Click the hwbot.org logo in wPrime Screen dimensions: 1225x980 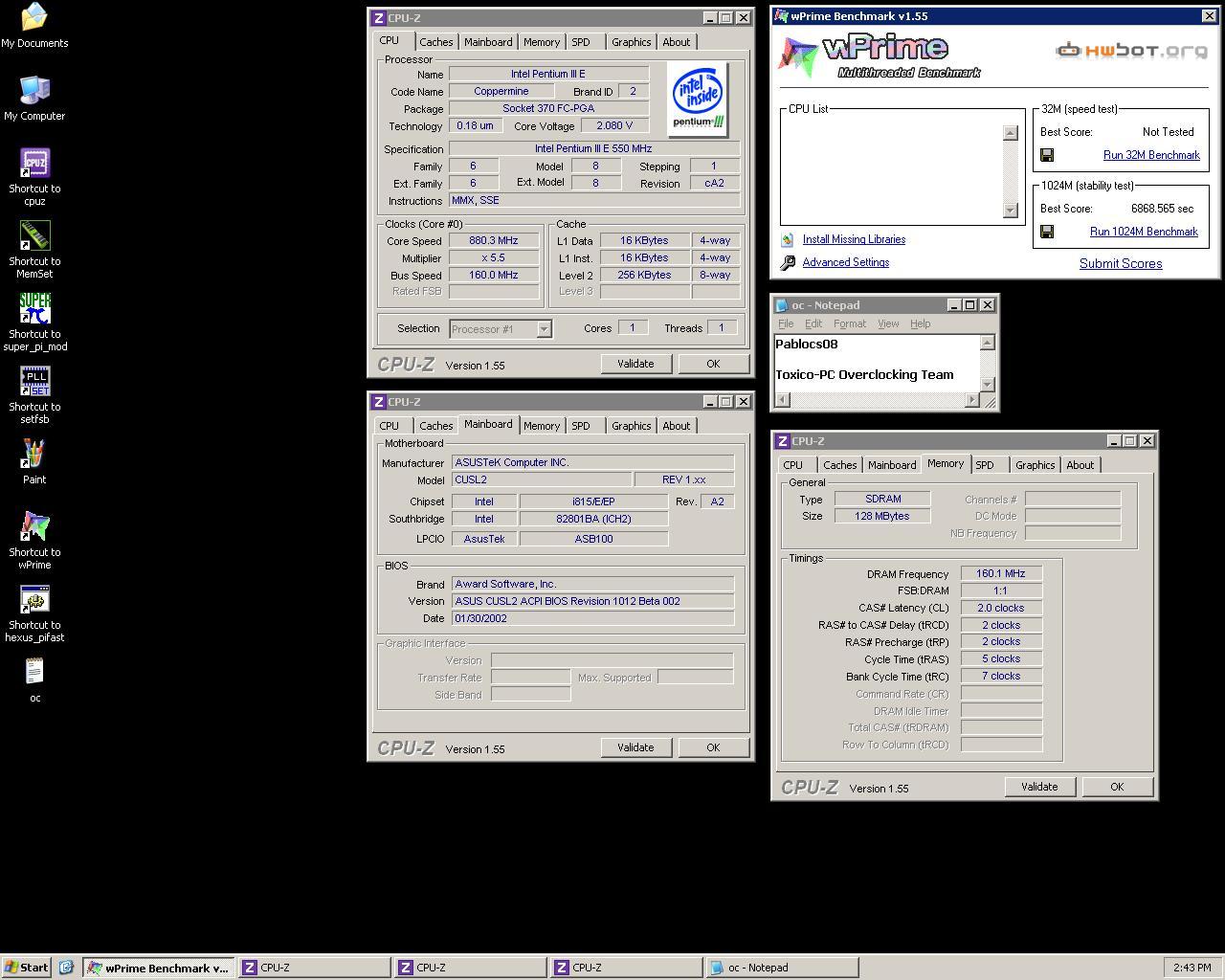[1131, 51]
